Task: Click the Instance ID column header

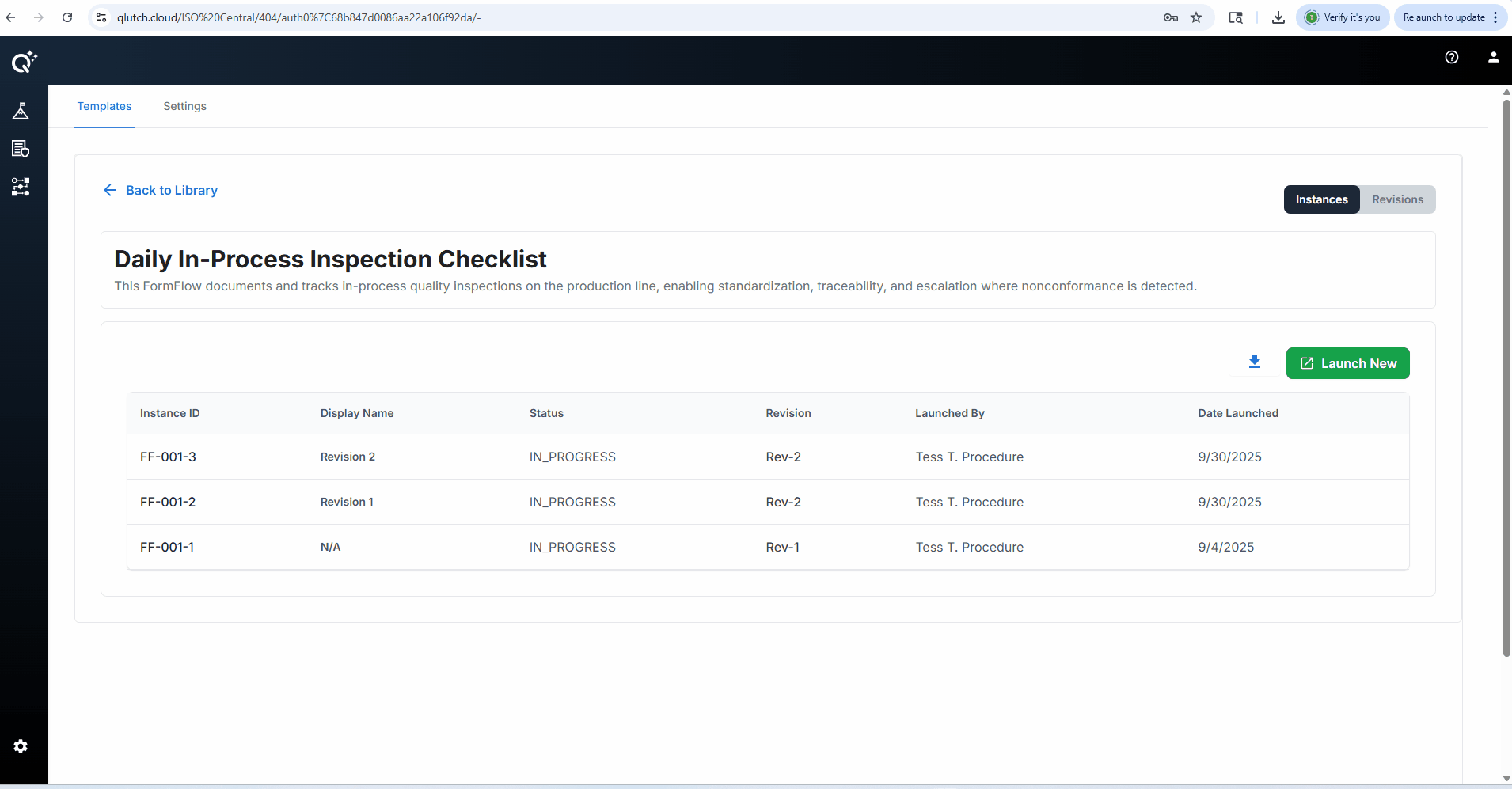Action: pyautogui.click(x=169, y=413)
